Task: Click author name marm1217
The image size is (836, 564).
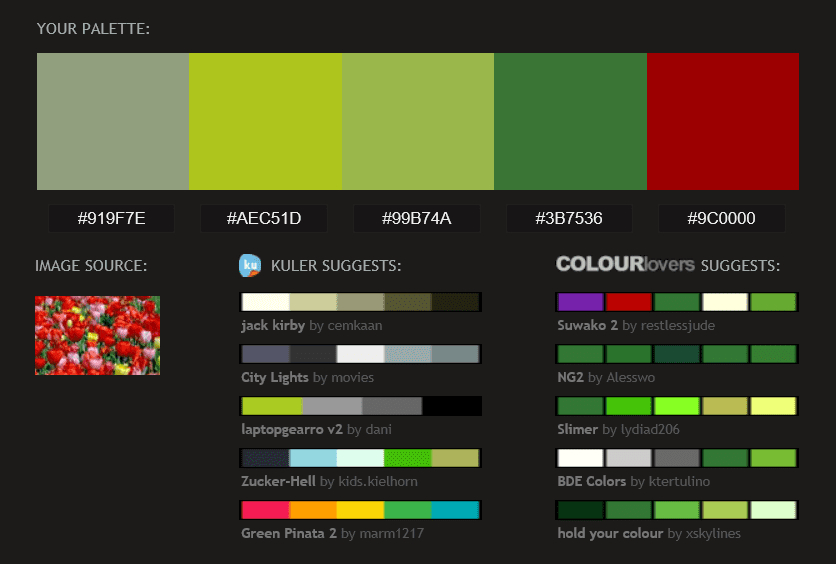Action: [x=392, y=533]
